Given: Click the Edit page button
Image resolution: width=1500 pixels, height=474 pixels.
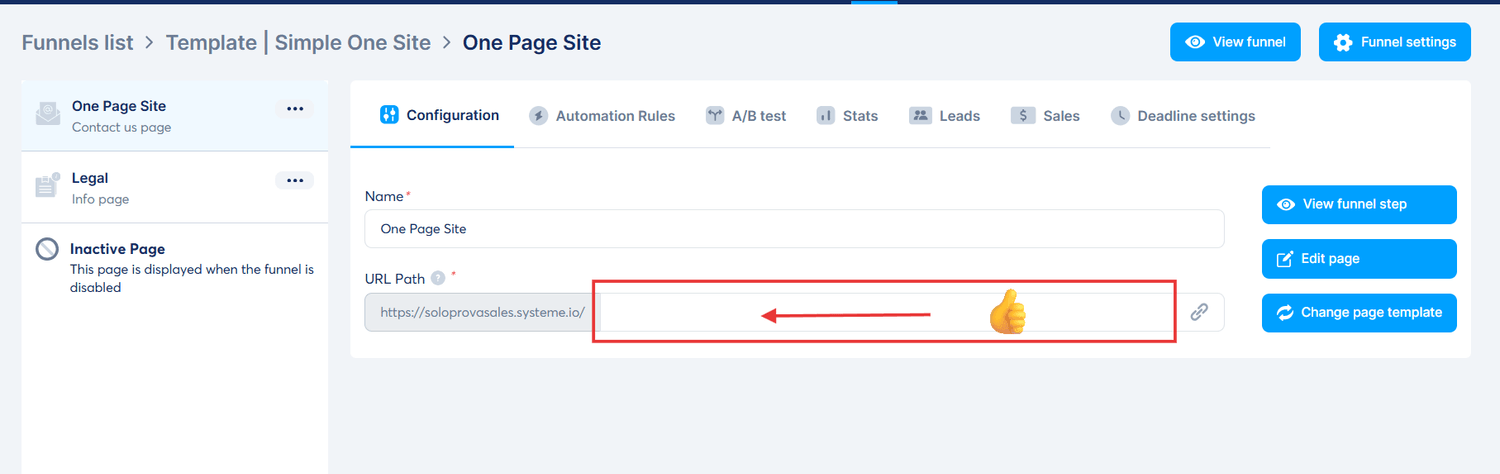Looking at the screenshot, I should tap(1359, 259).
